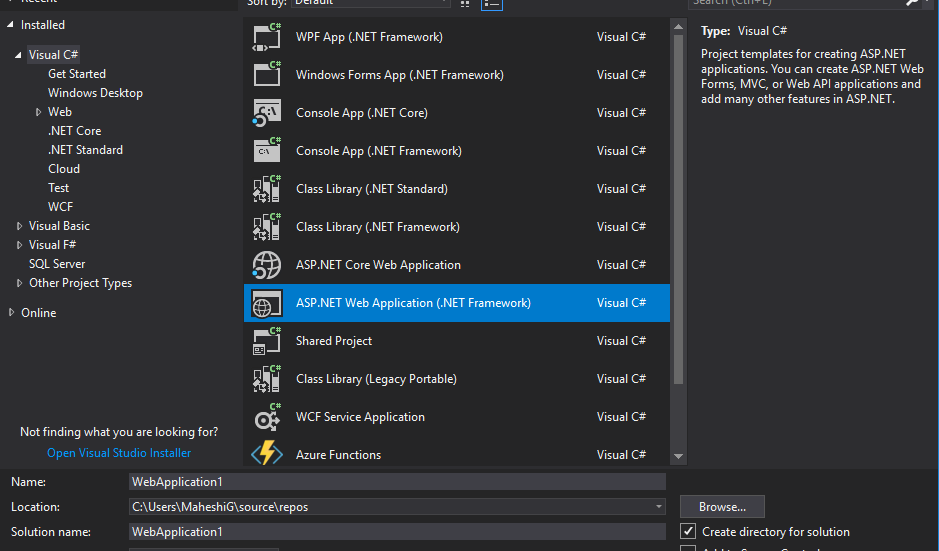The height and width of the screenshot is (551, 939).
Task: Select the Azure Functions lightning icon
Action: pos(267,454)
